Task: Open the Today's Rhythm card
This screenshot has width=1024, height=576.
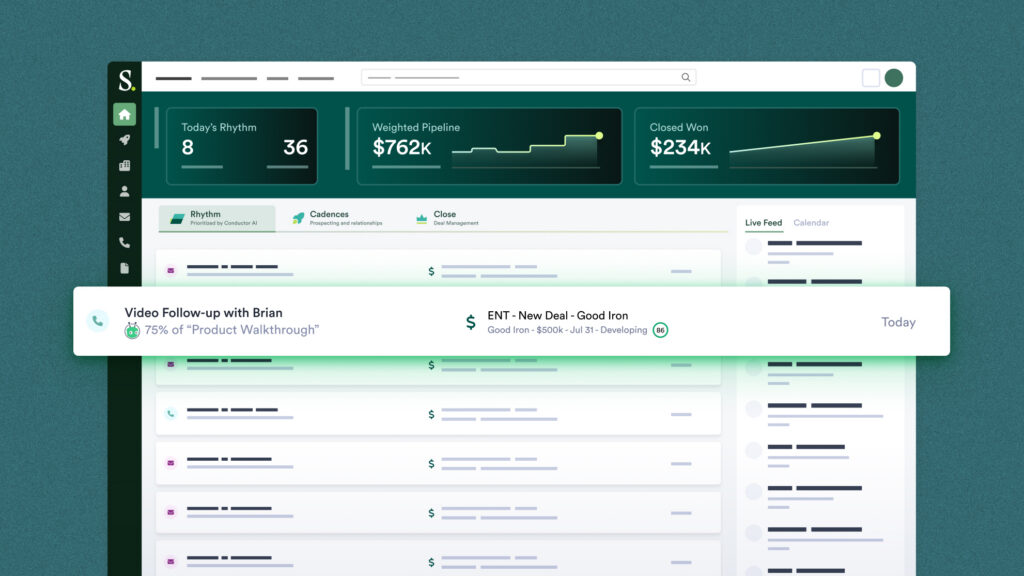Action: [x=242, y=146]
